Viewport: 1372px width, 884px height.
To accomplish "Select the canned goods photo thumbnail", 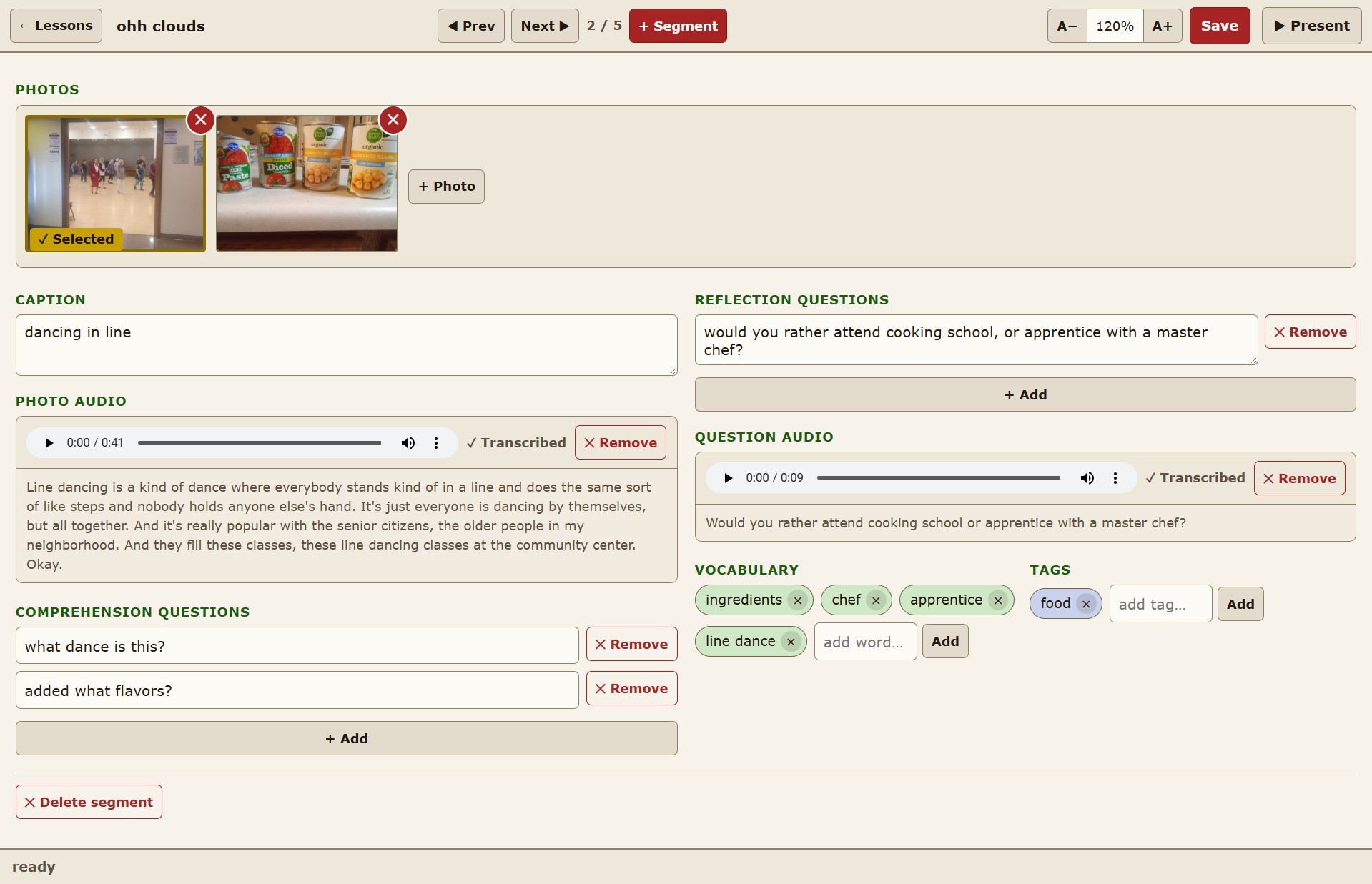I will coord(307,184).
